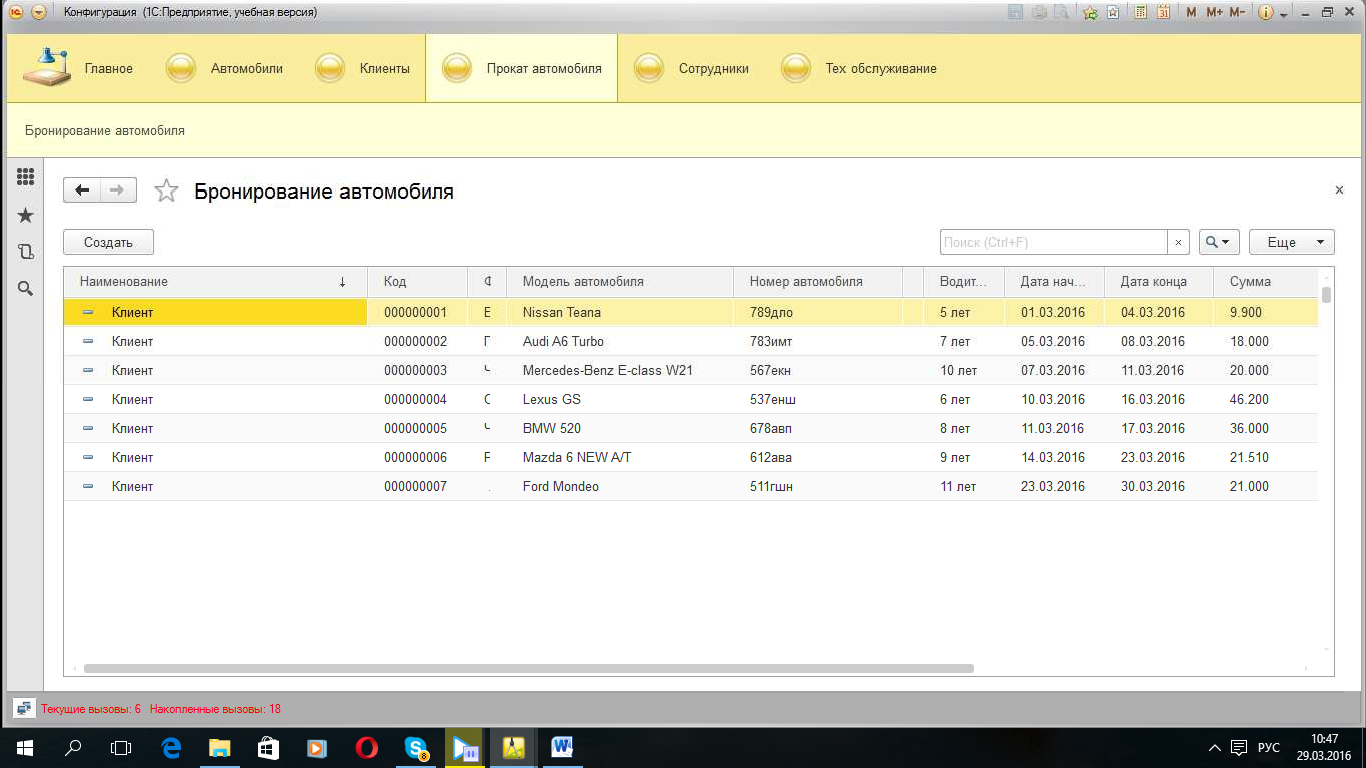The image size is (1366, 768).
Task: Switch to the Клиенты section
Action: point(362,69)
